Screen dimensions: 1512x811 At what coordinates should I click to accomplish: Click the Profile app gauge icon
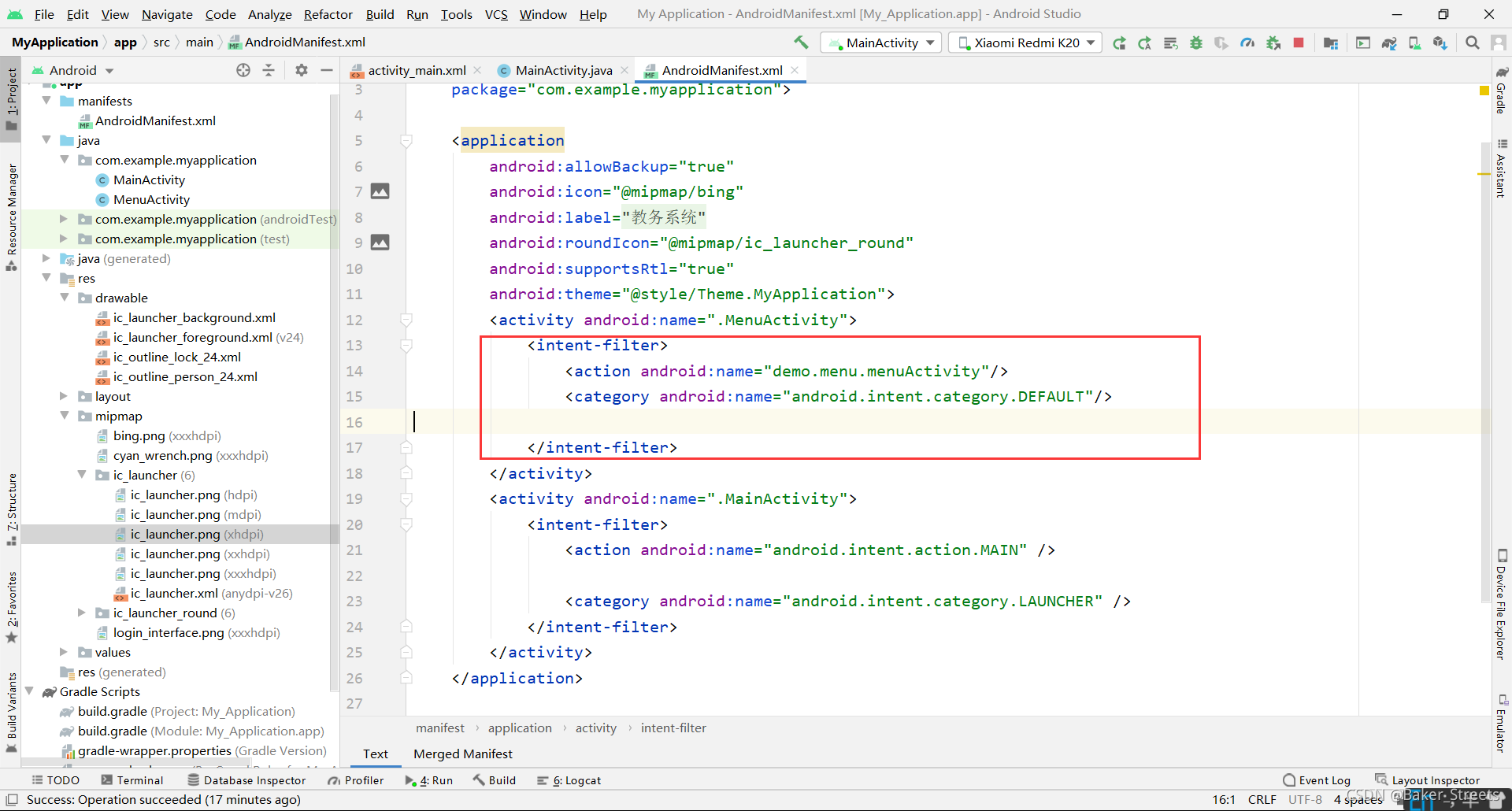click(1247, 43)
